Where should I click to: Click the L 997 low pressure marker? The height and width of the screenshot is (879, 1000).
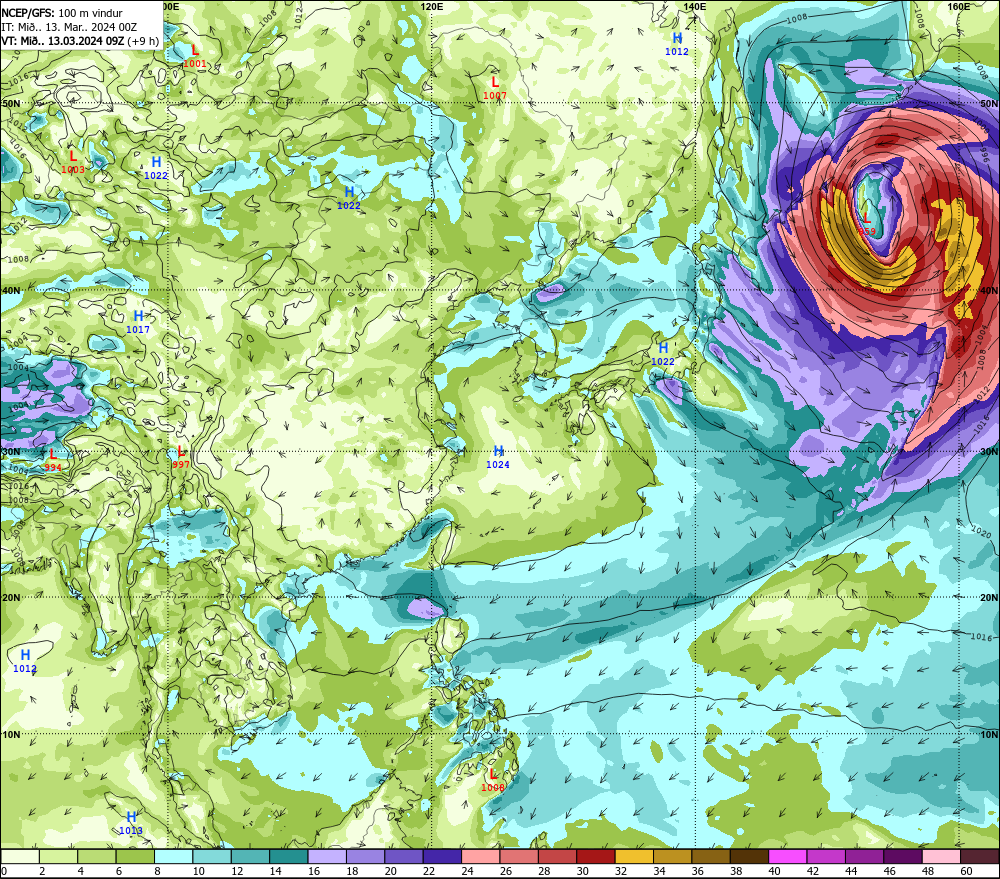[x=181, y=457]
